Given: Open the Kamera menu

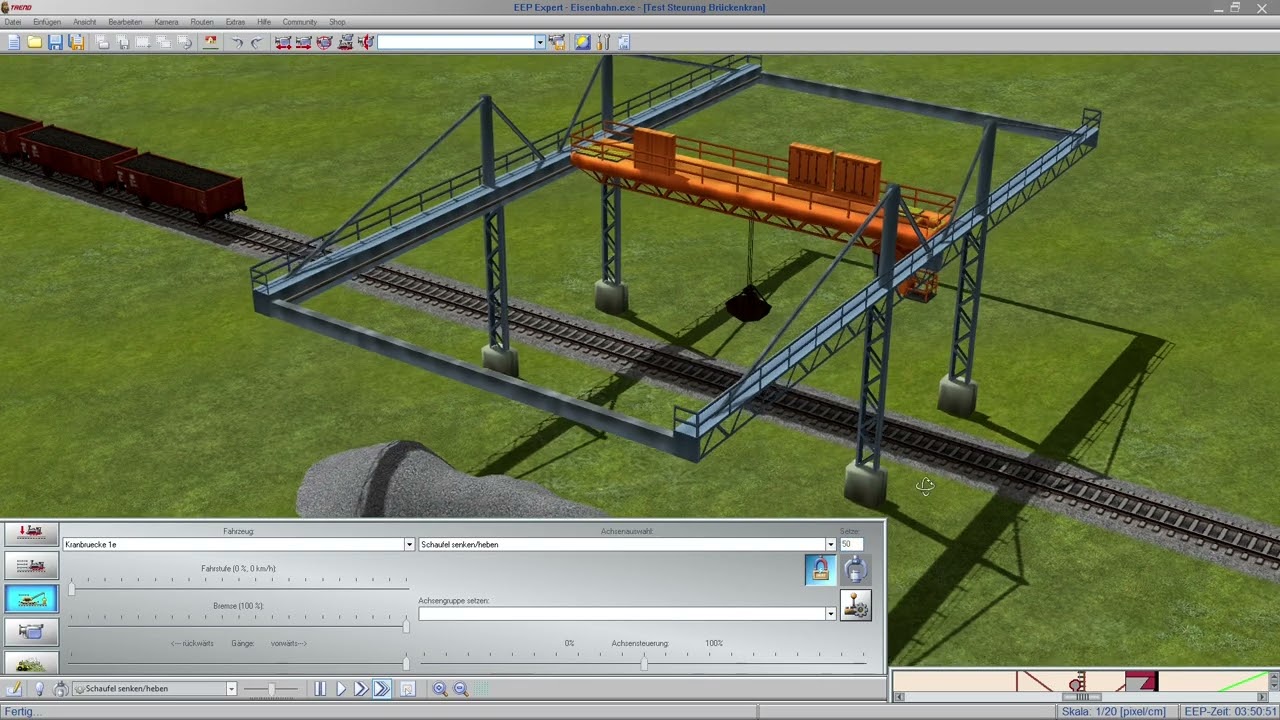Looking at the screenshot, I should click(166, 22).
